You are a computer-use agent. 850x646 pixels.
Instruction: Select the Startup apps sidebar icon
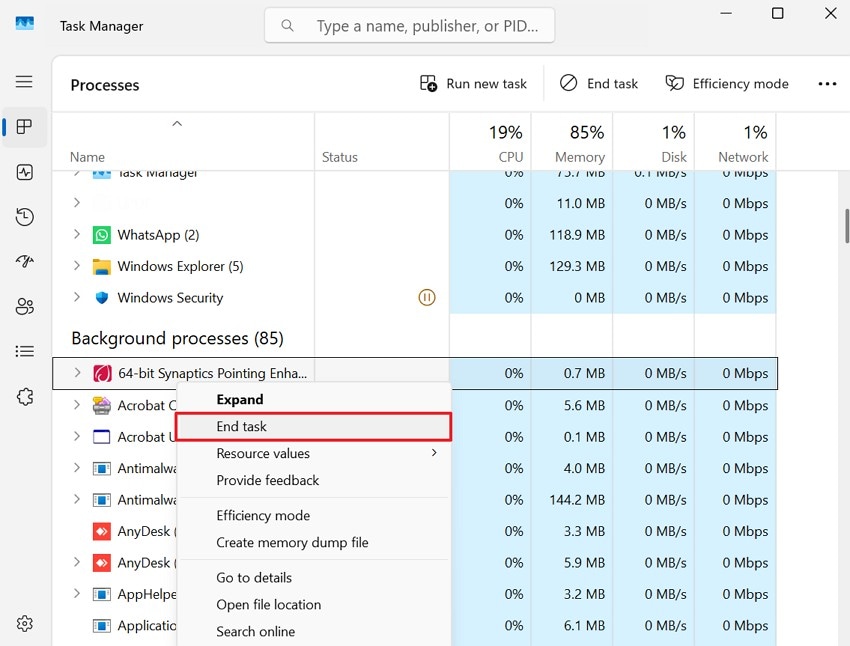pos(24,261)
